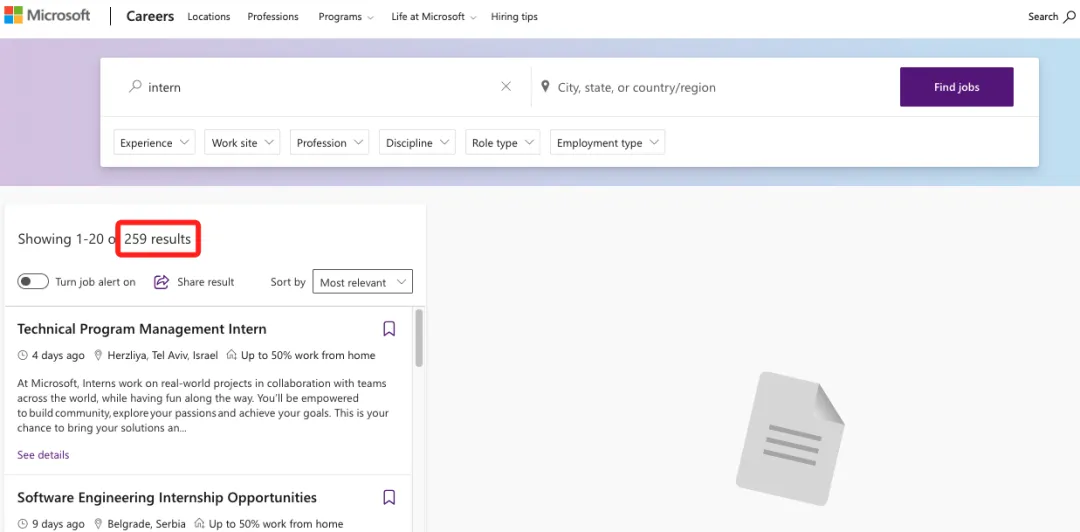Image resolution: width=1080 pixels, height=532 pixels.
Task: Click the clock icon next to 4 days ago
Action: [x=23, y=356]
